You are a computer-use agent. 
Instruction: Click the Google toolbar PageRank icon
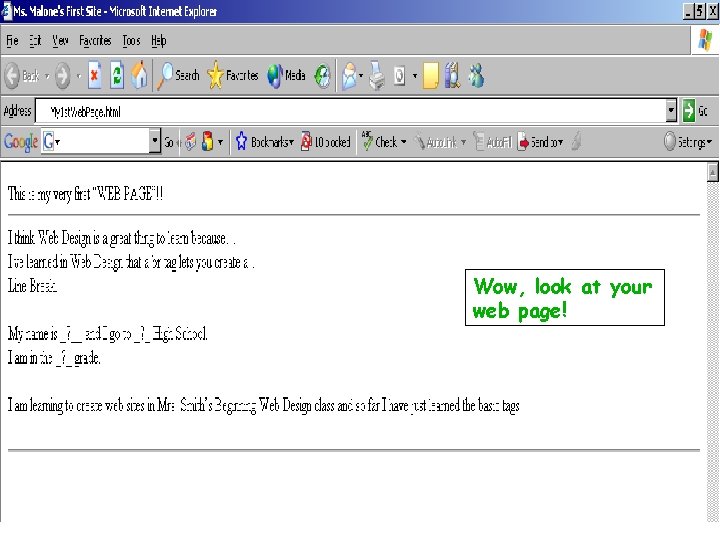(208, 141)
